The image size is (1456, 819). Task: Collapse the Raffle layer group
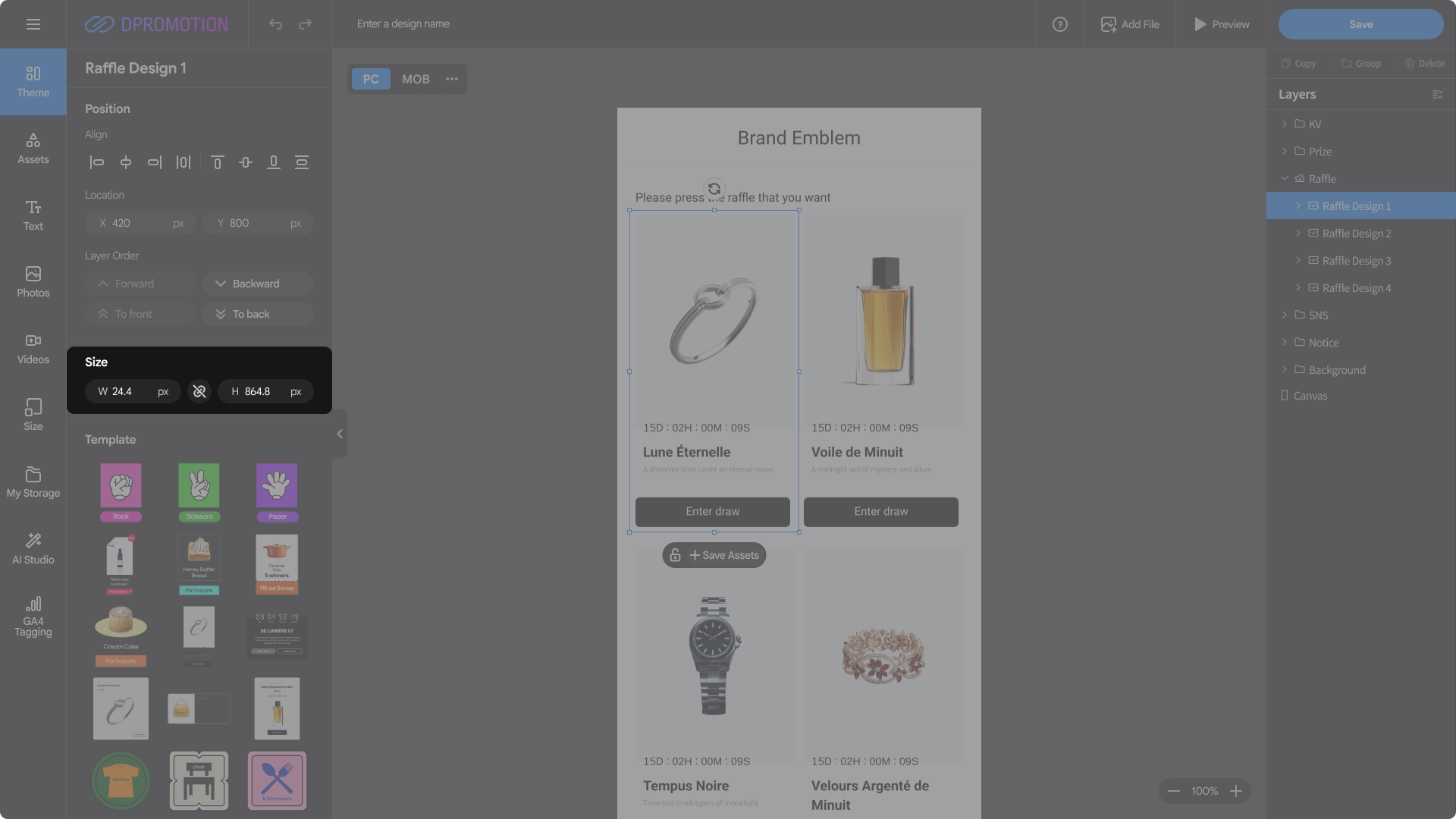coord(1285,179)
